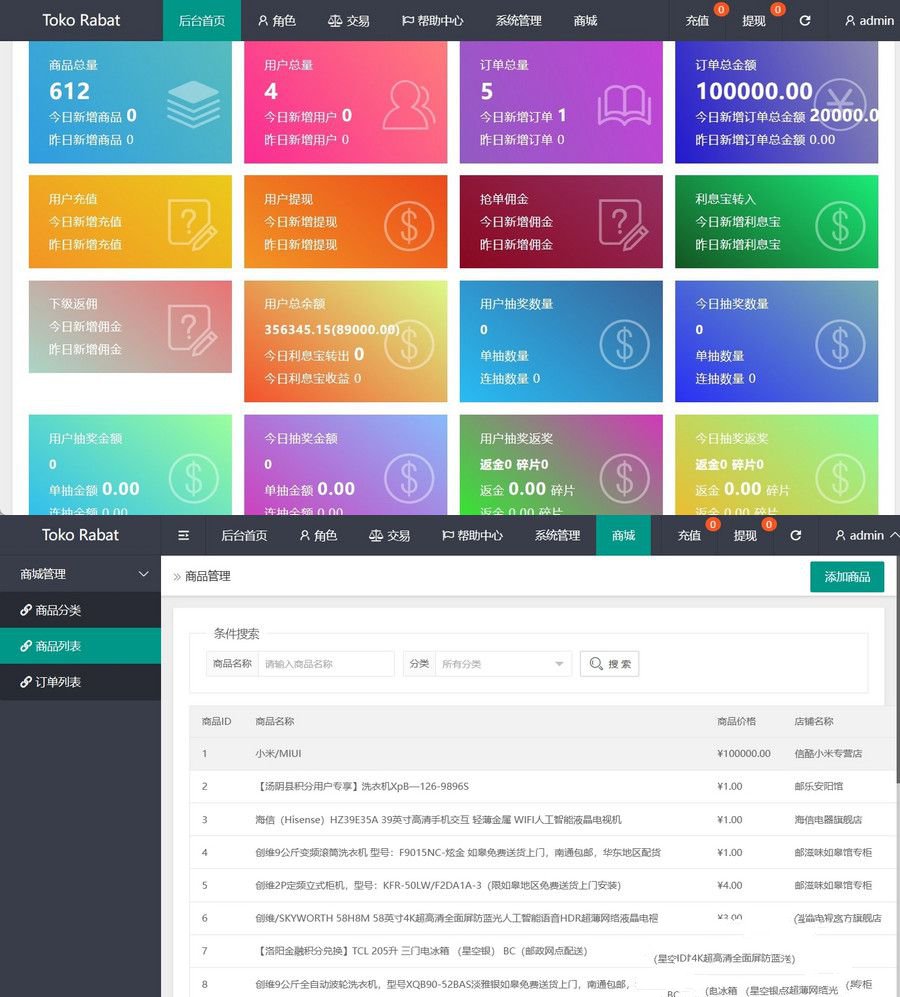Collapse the 商城管理 sidebar section

[x=143, y=574]
